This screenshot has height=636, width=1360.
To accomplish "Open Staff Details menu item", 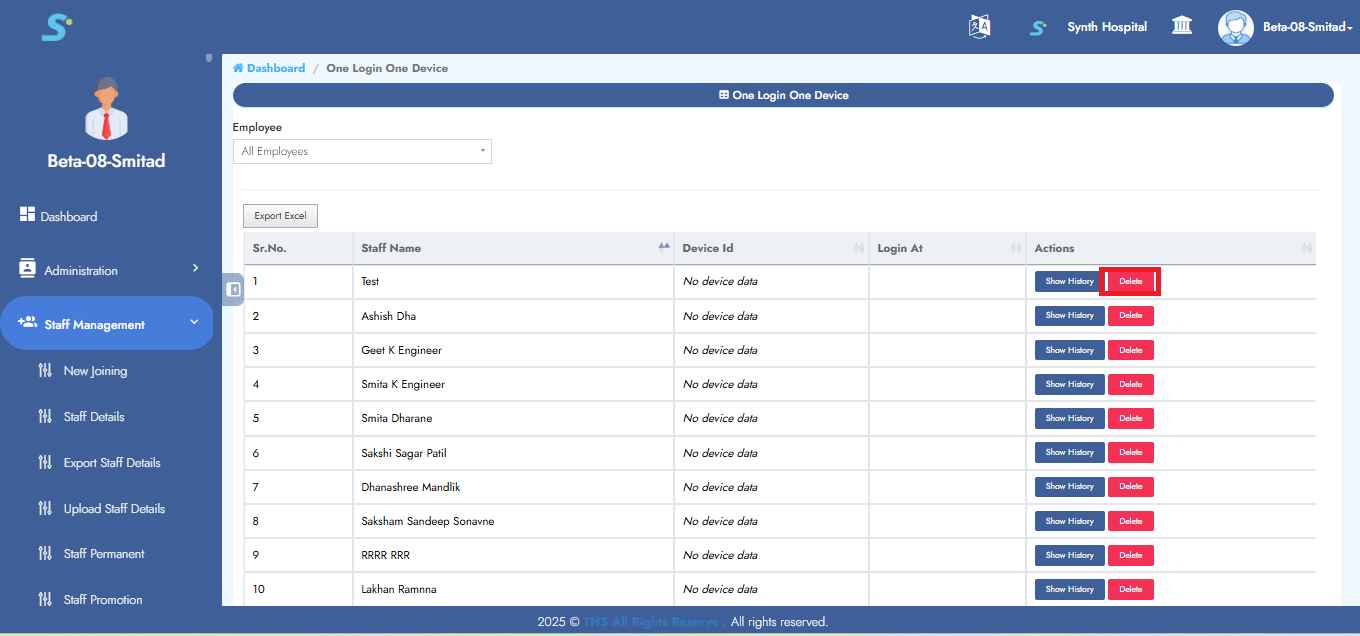I will [x=94, y=417].
